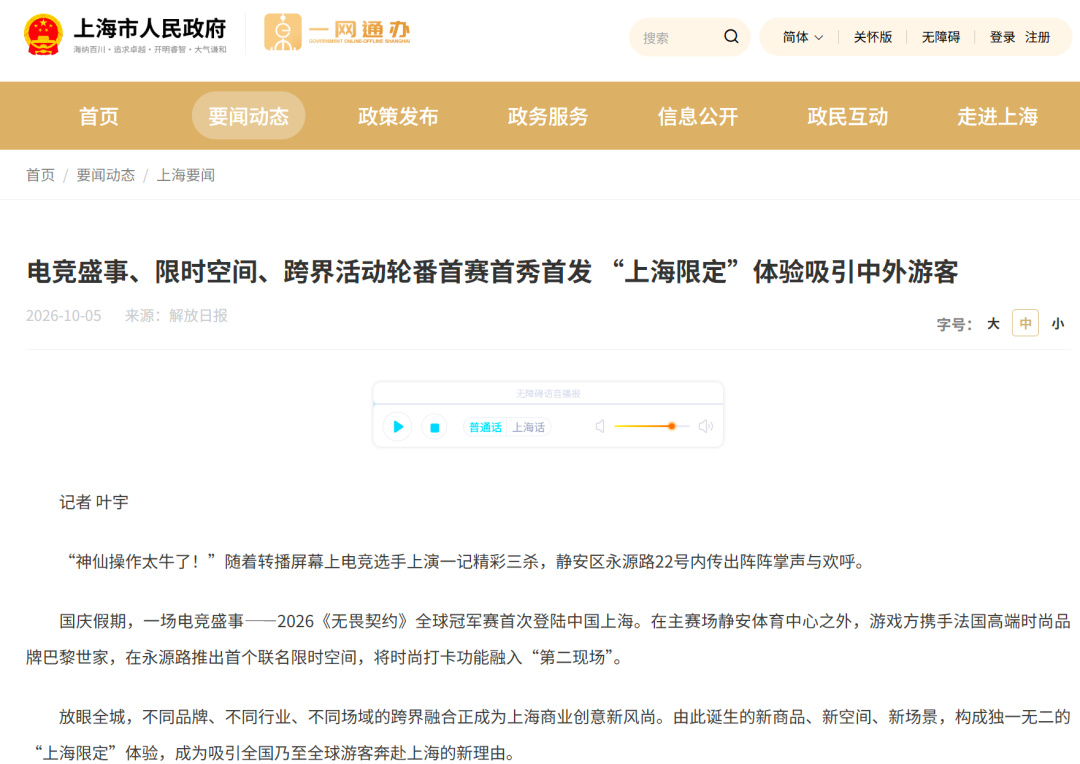The height and width of the screenshot is (764, 1080).
Task: Set font size to 大
Action: pos(993,323)
